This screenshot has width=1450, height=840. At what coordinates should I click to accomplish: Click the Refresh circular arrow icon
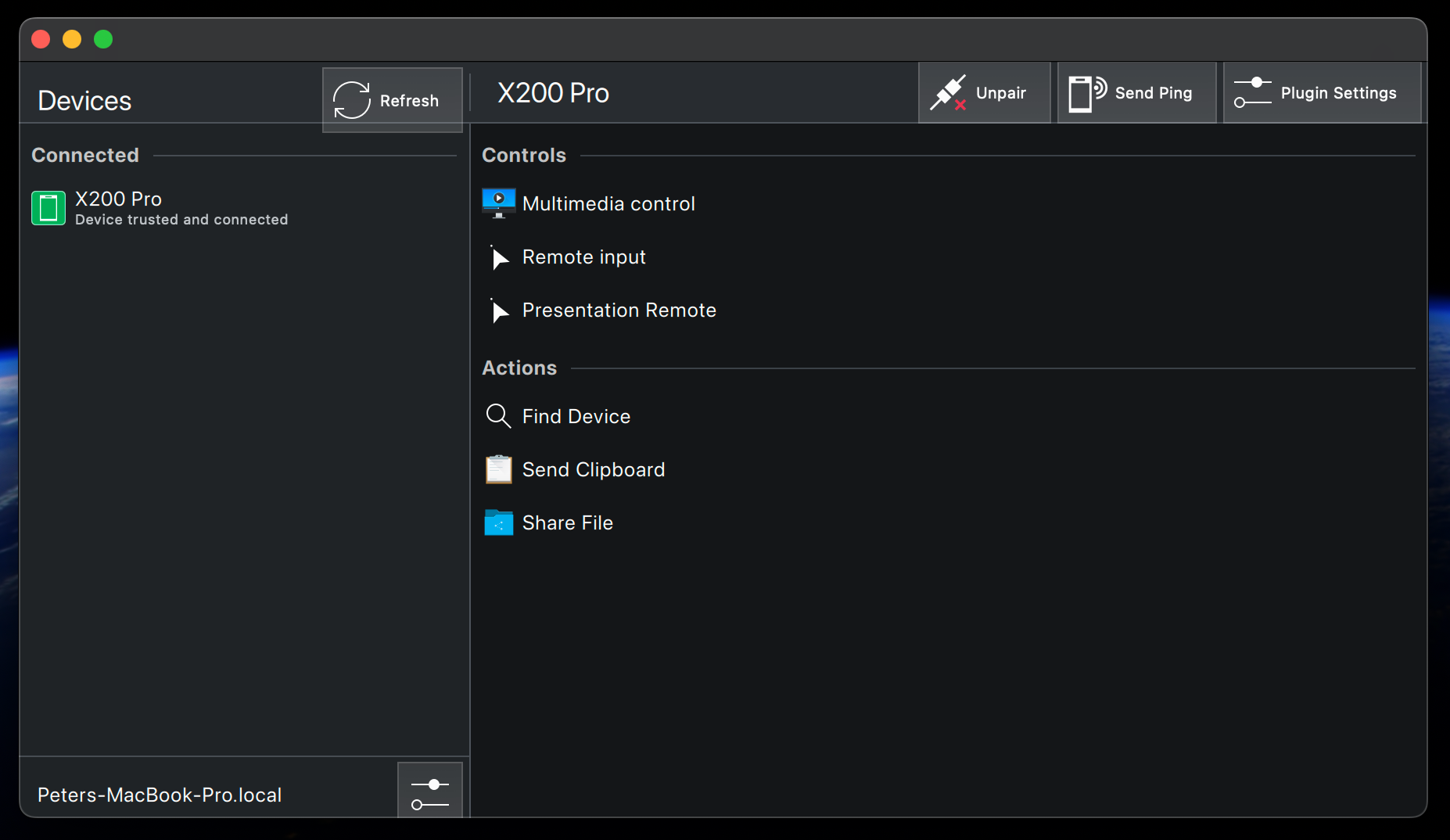(351, 99)
